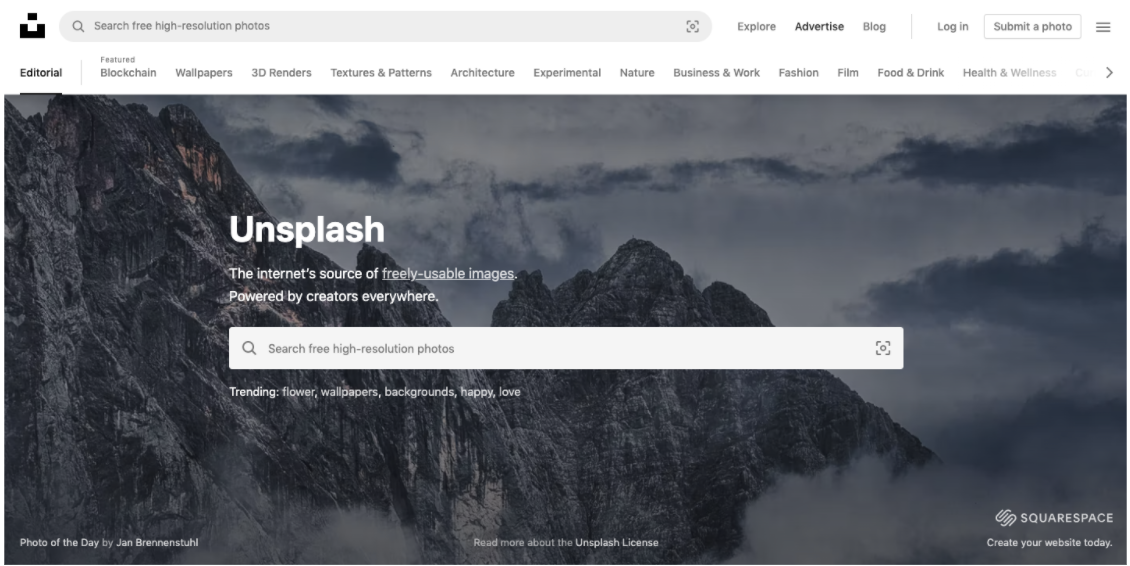The width and height of the screenshot is (1130, 566).
Task: Search trending term flower
Action: click(x=298, y=392)
